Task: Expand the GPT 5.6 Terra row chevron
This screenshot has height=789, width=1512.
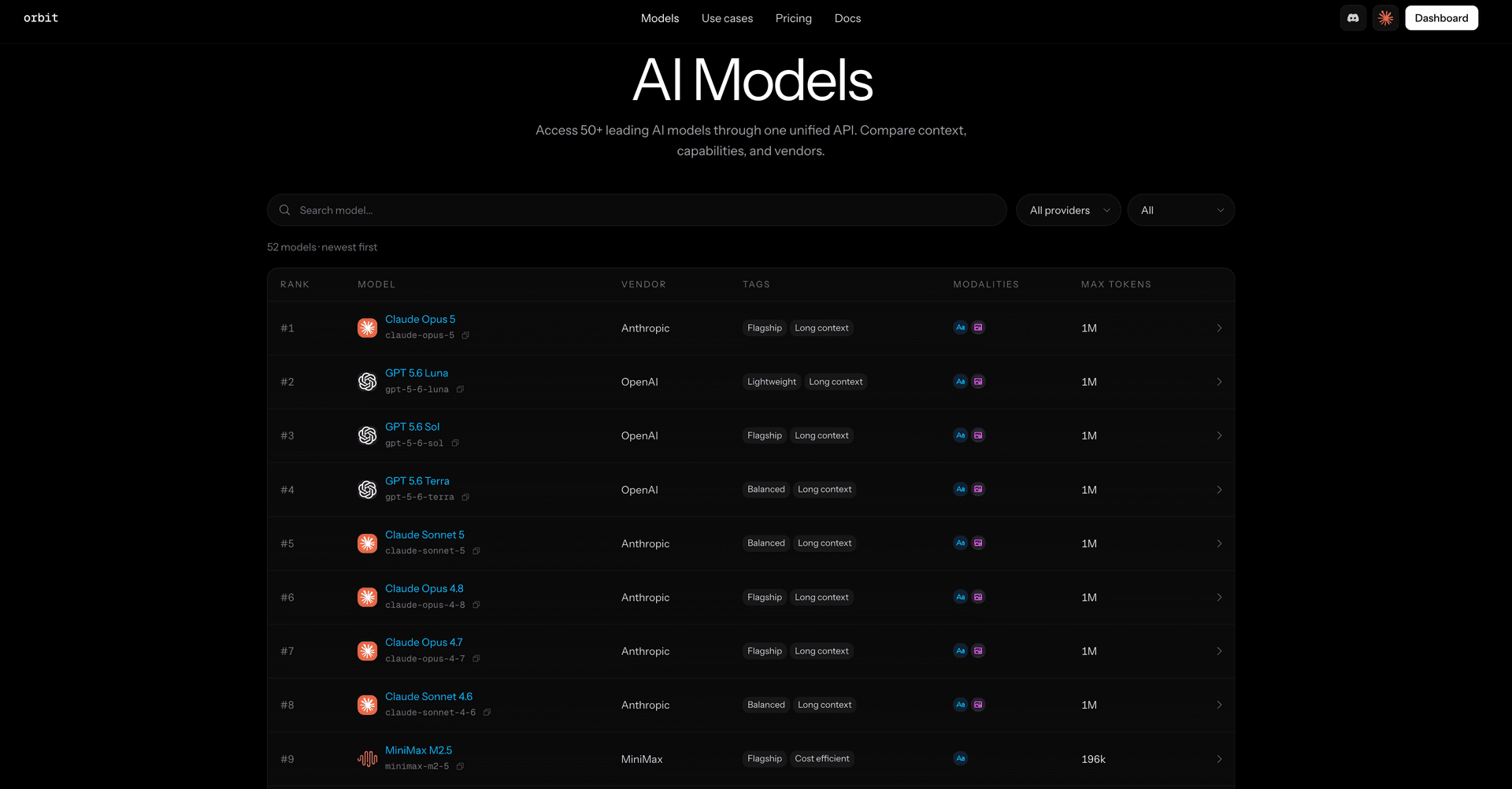Action: coord(1219,490)
